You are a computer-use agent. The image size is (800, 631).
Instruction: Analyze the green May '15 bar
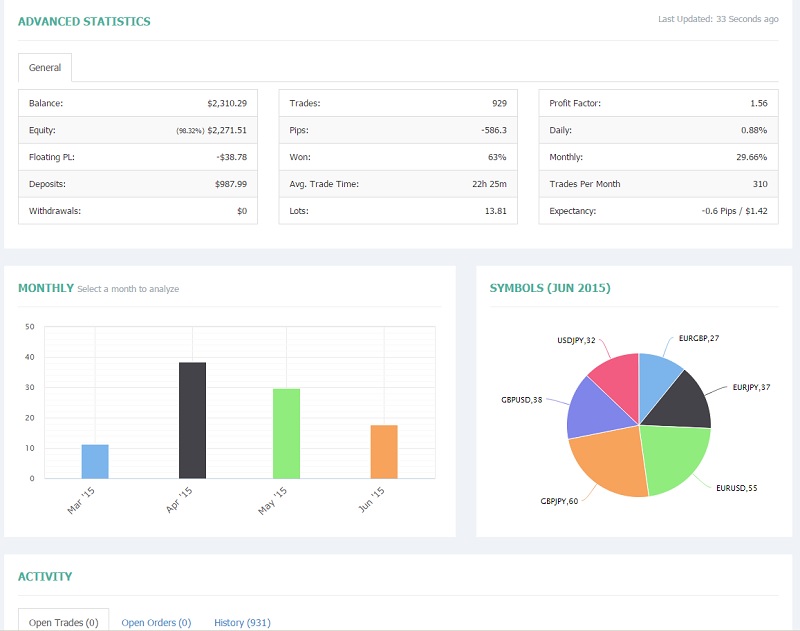point(287,433)
